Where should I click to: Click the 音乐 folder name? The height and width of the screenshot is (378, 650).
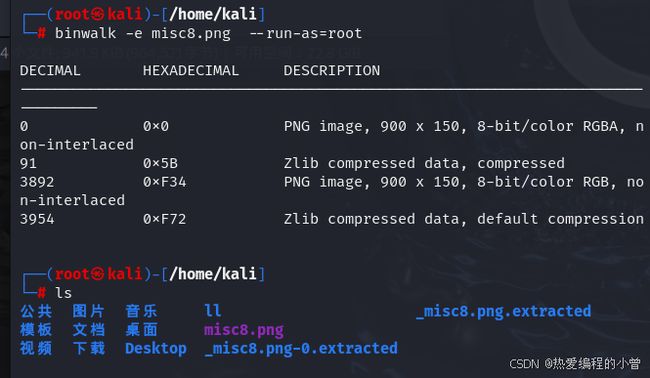141,311
